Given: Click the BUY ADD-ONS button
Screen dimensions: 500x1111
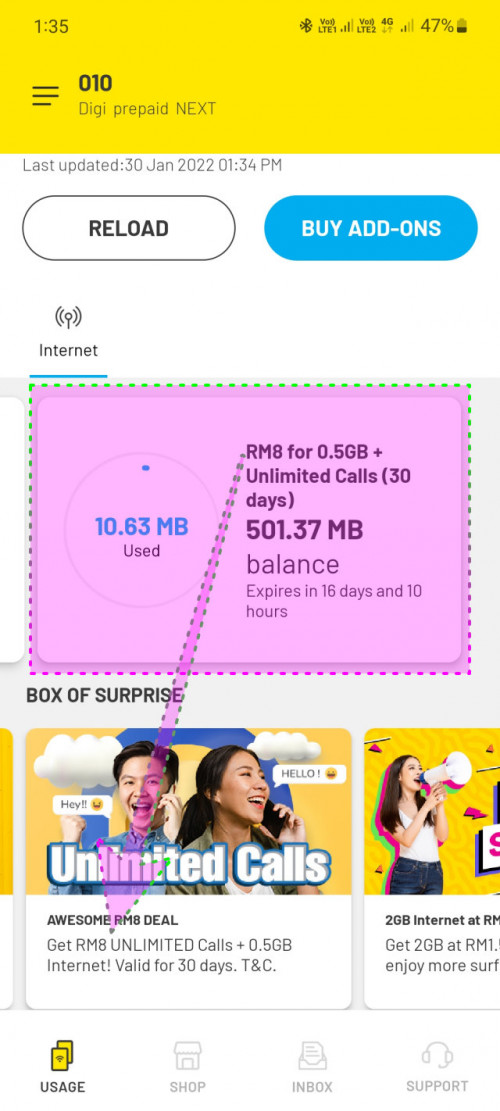Looking at the screenshot, I should pyautogui.click(x=371, y=228).
